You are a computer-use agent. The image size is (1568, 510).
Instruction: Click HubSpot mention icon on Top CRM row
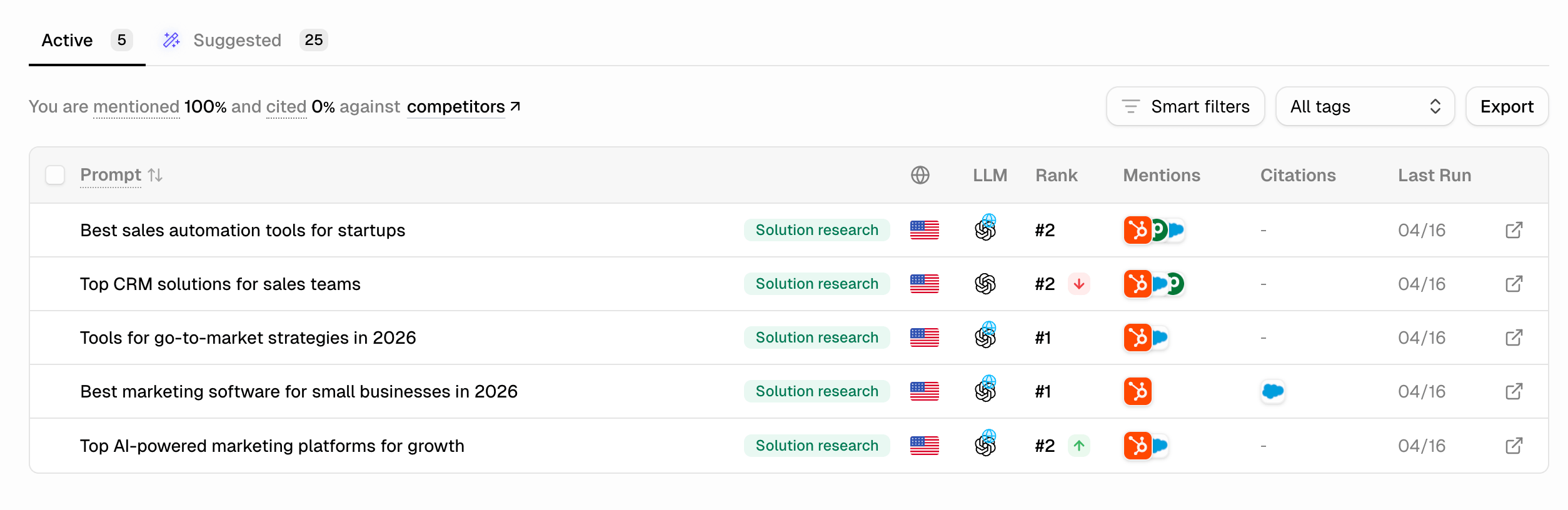[1137, 284]
